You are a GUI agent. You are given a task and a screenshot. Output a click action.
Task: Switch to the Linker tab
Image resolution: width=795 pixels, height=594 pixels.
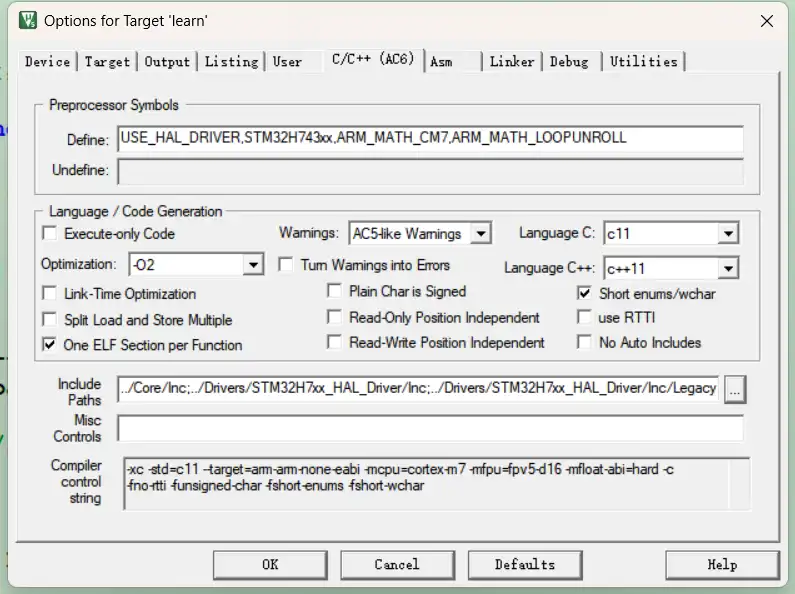click(x=511, y=62)
